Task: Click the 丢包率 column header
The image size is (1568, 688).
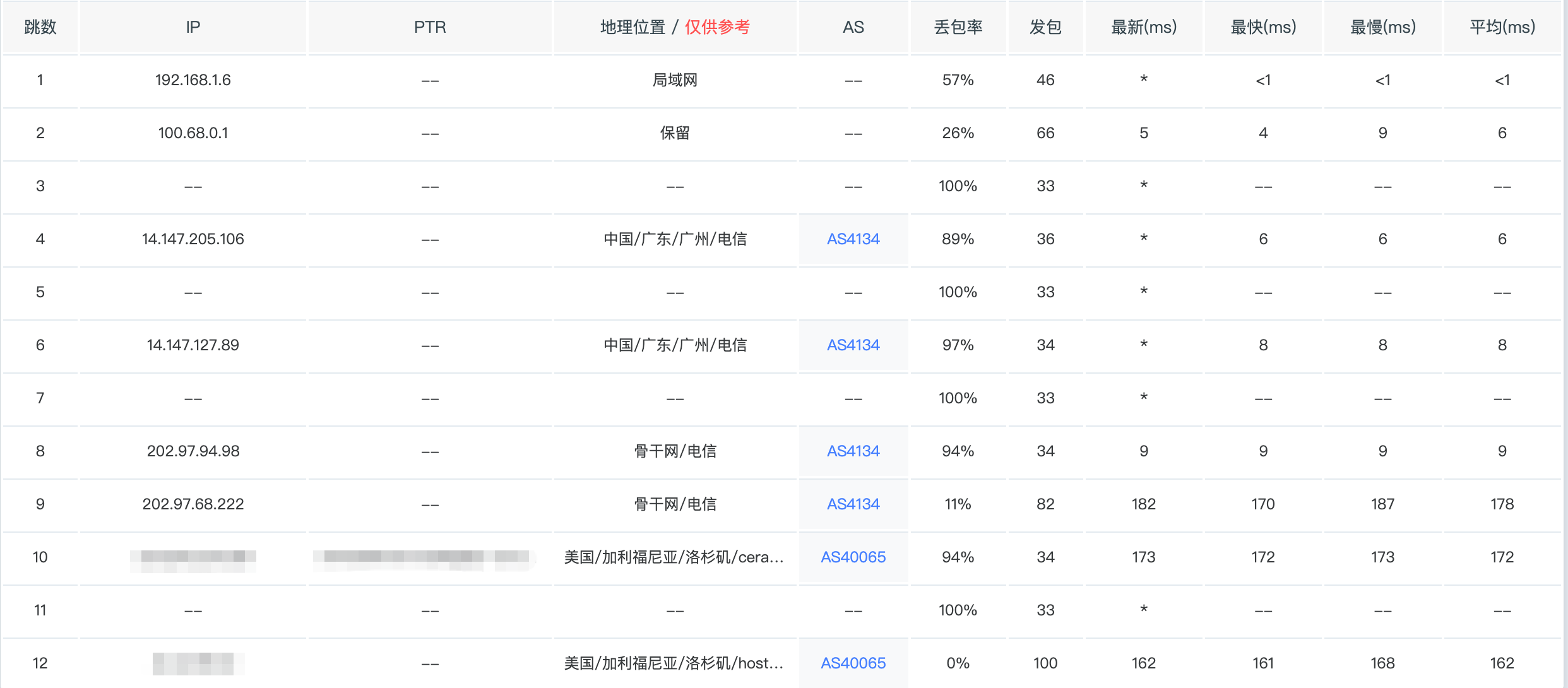Action: (x=958, y=27)
